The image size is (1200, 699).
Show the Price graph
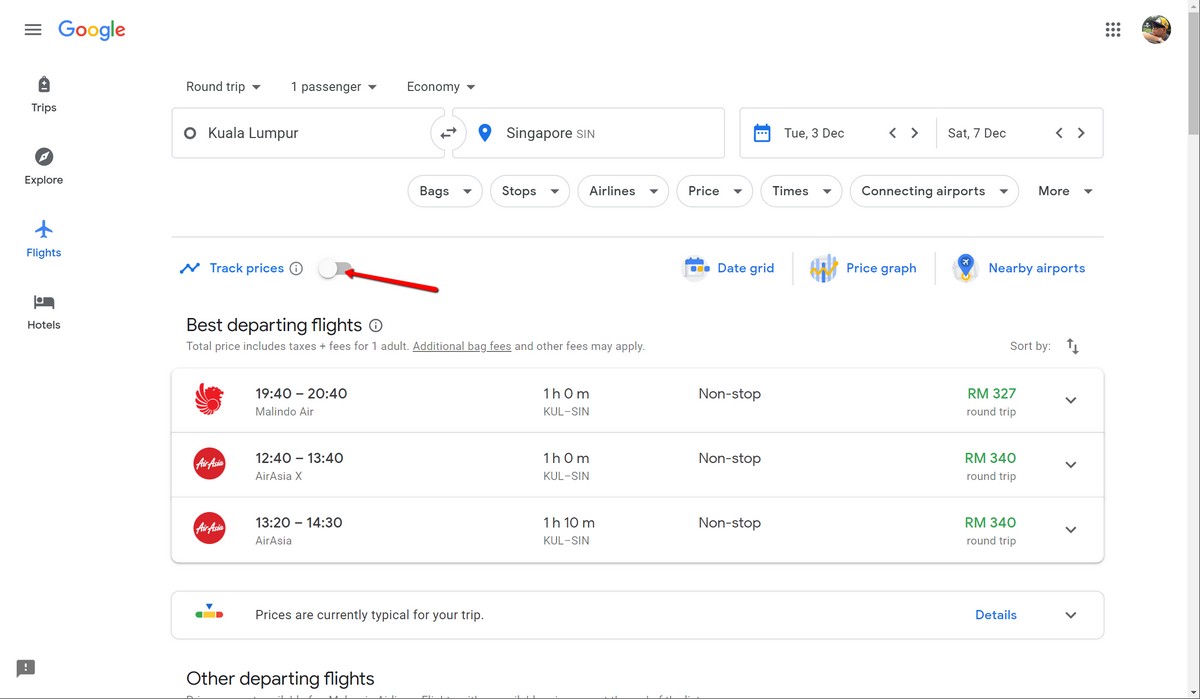tap(864, 267)
